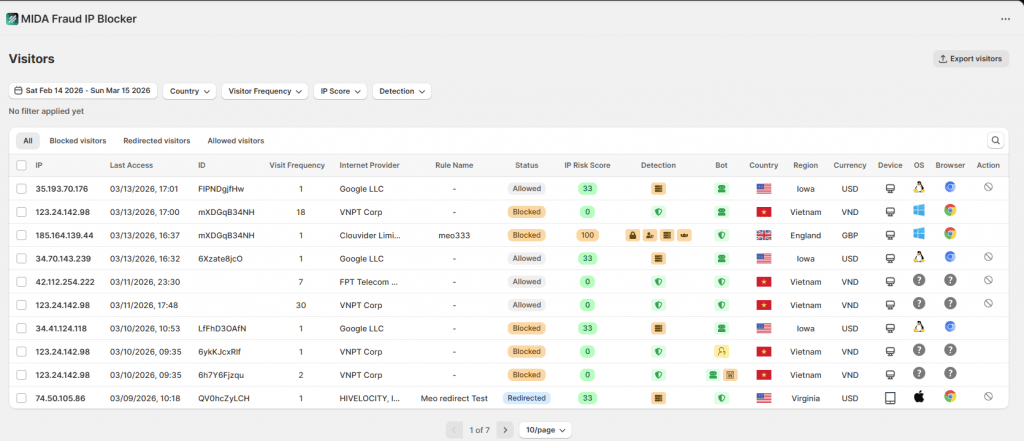Click the search icon above the table
1024x441 pixels.
tap(995, 141)
